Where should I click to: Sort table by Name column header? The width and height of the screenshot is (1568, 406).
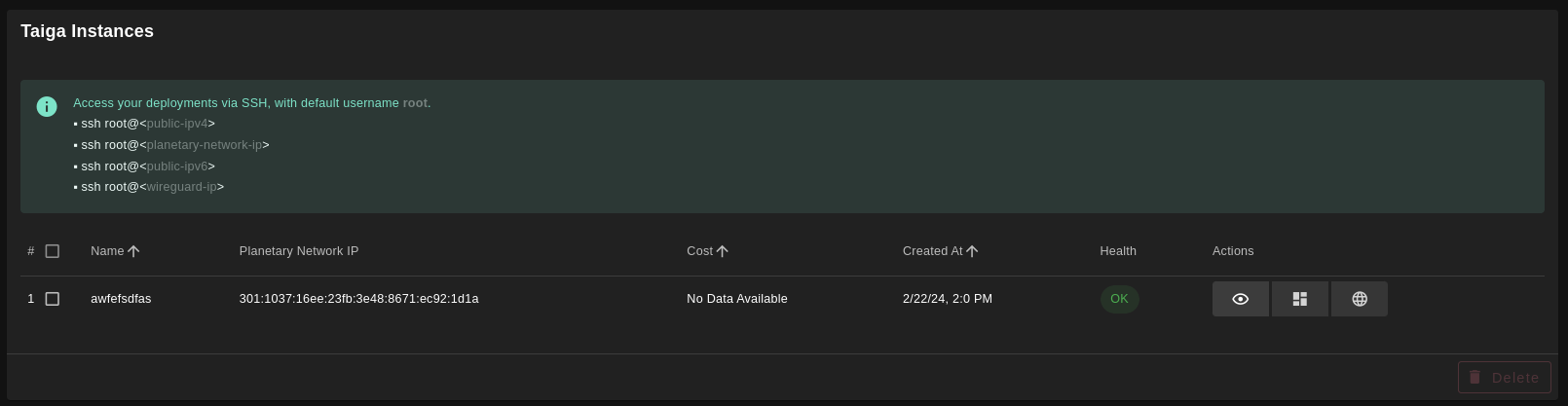click(x=107, y=251)
